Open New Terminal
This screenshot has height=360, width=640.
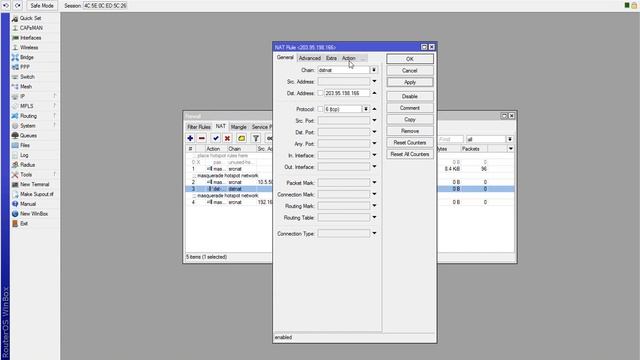(34, 184)
